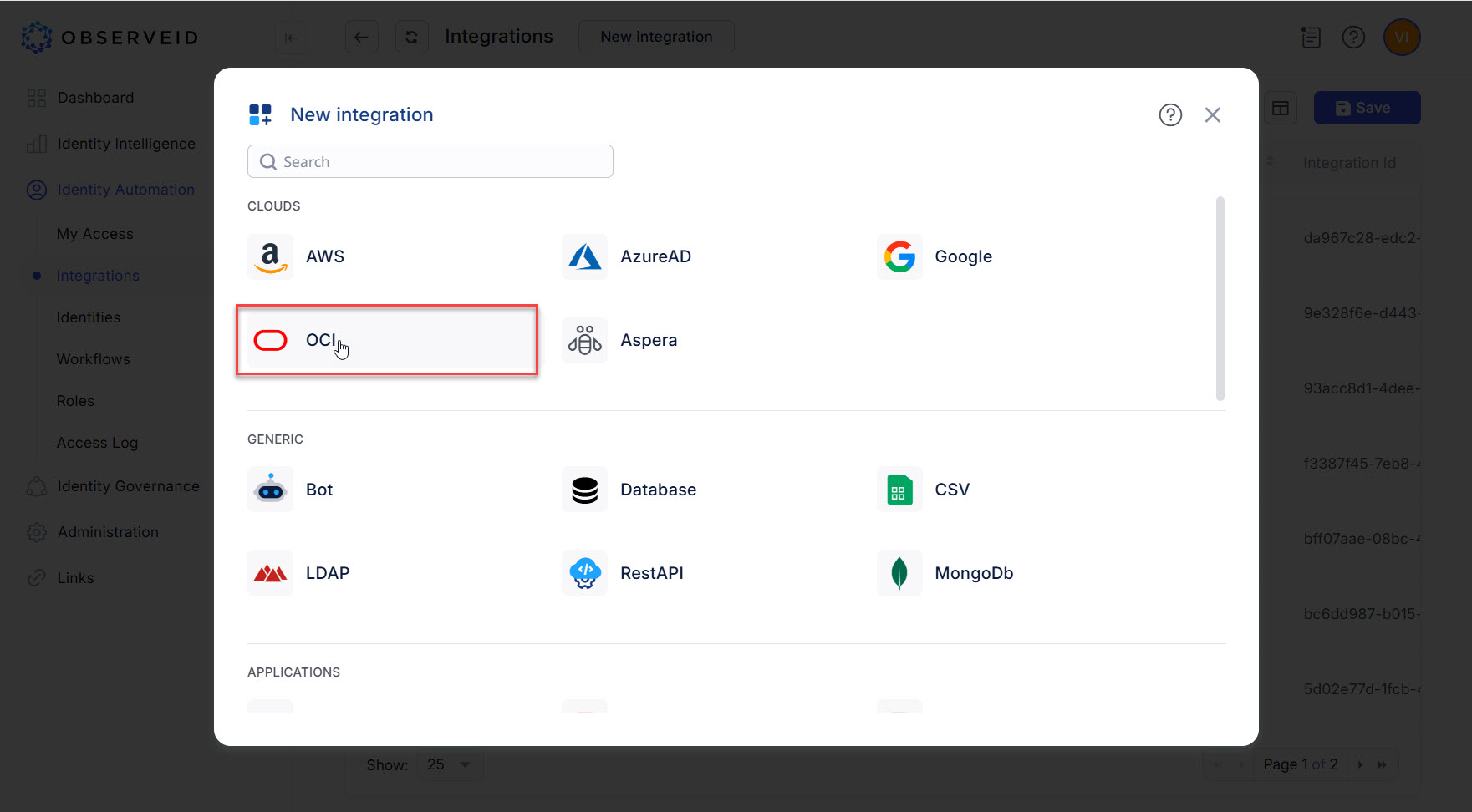Viewport: 1472px width, 812px height.
Task: Collapse the Identity Automation section
Action: (x=124, y=190)
